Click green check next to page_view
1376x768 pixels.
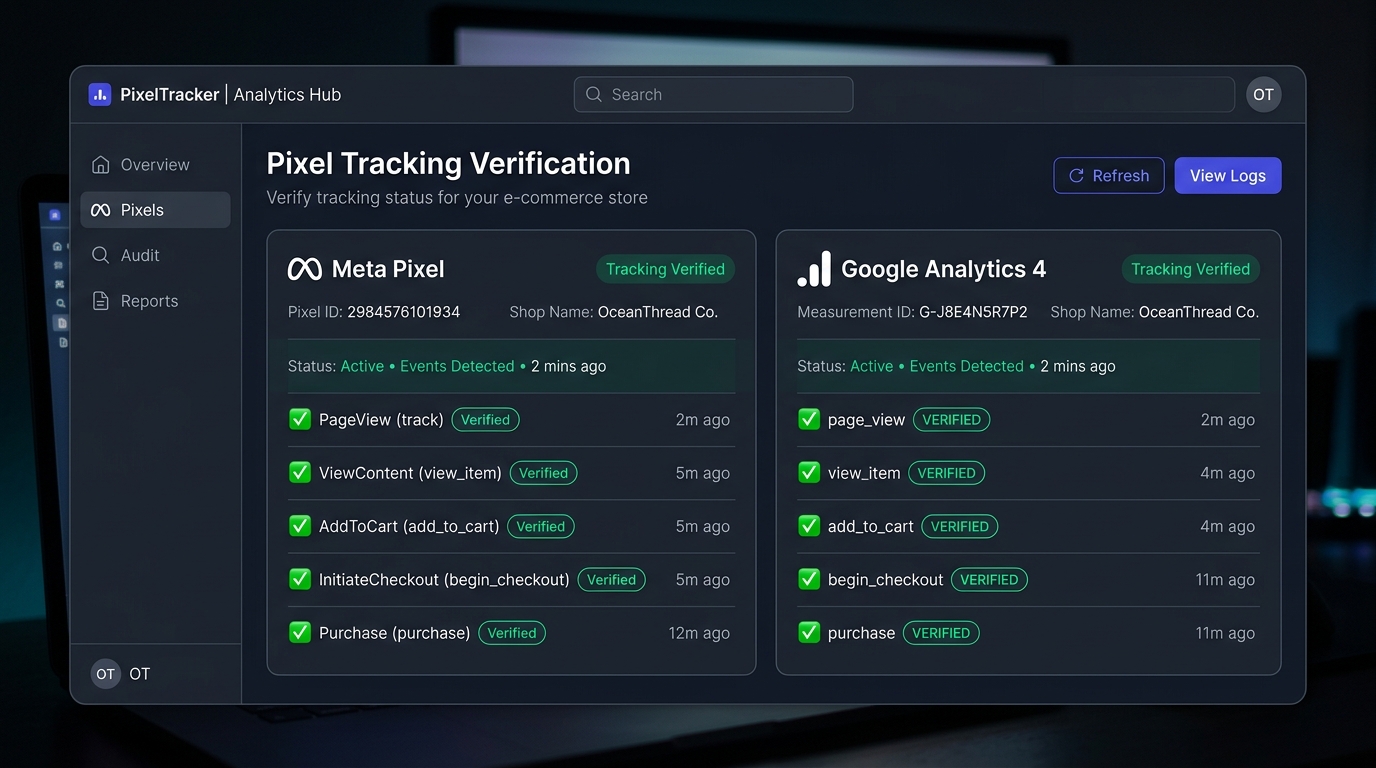809,419
